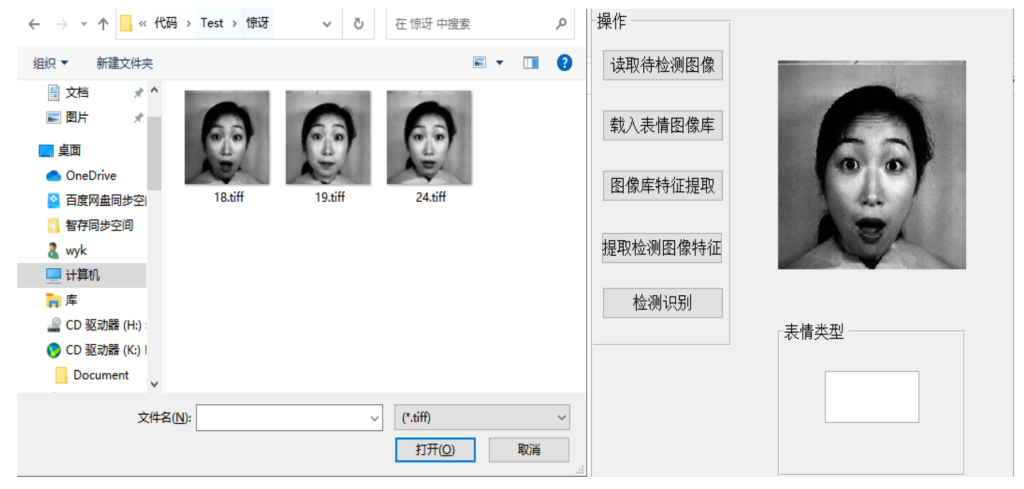
Task: Change view via the view icon
Action: (x=481, y=63)
